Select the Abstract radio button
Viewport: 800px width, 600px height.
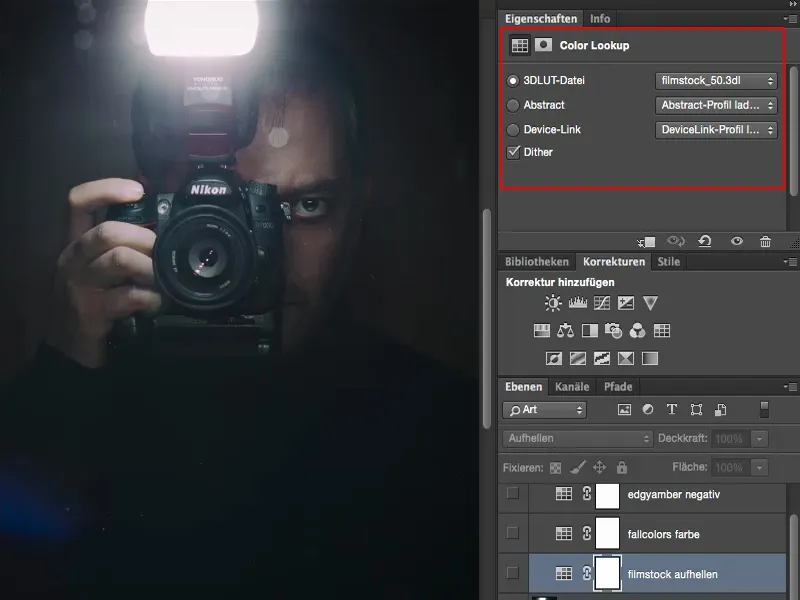tap(513, 105)
